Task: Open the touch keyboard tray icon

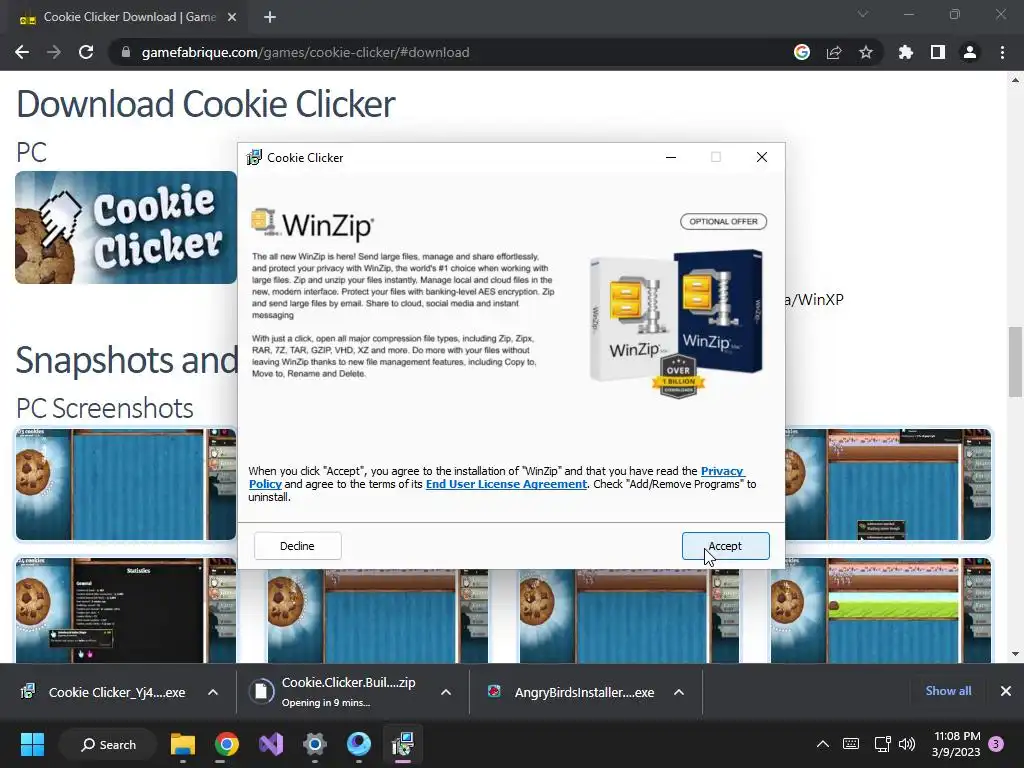Action: [x=851, y=744]
